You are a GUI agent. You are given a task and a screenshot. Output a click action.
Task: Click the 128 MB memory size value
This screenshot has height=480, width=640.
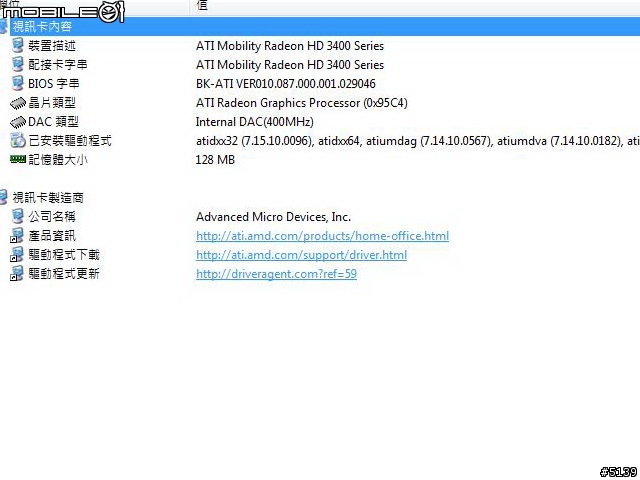(x=215, y=160)
